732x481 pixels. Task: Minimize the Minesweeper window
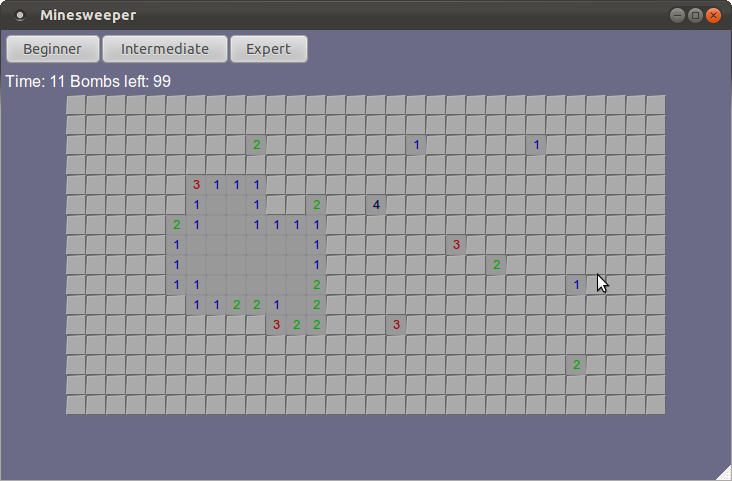677,15
